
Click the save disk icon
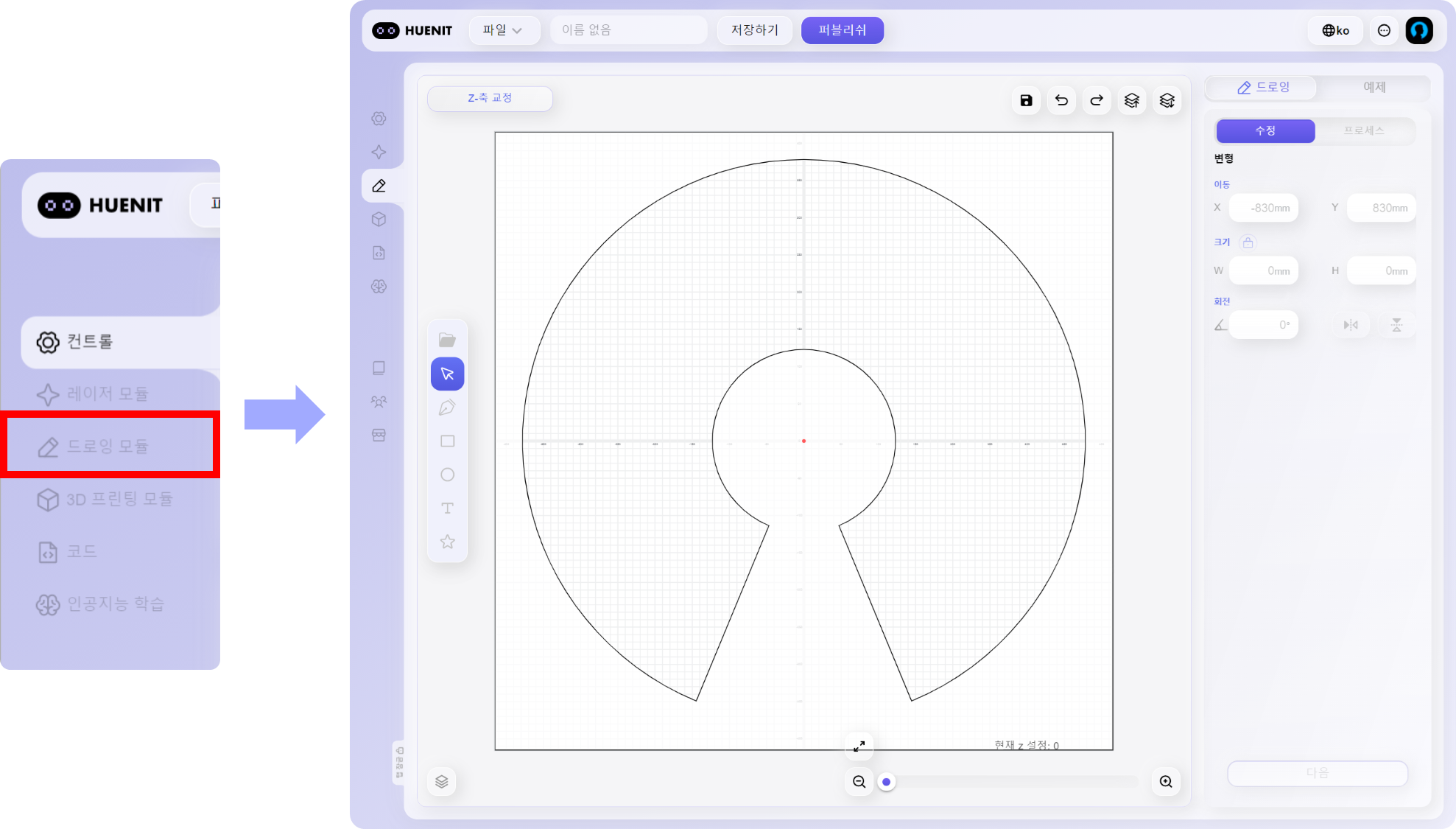(x=1026, y=100)
